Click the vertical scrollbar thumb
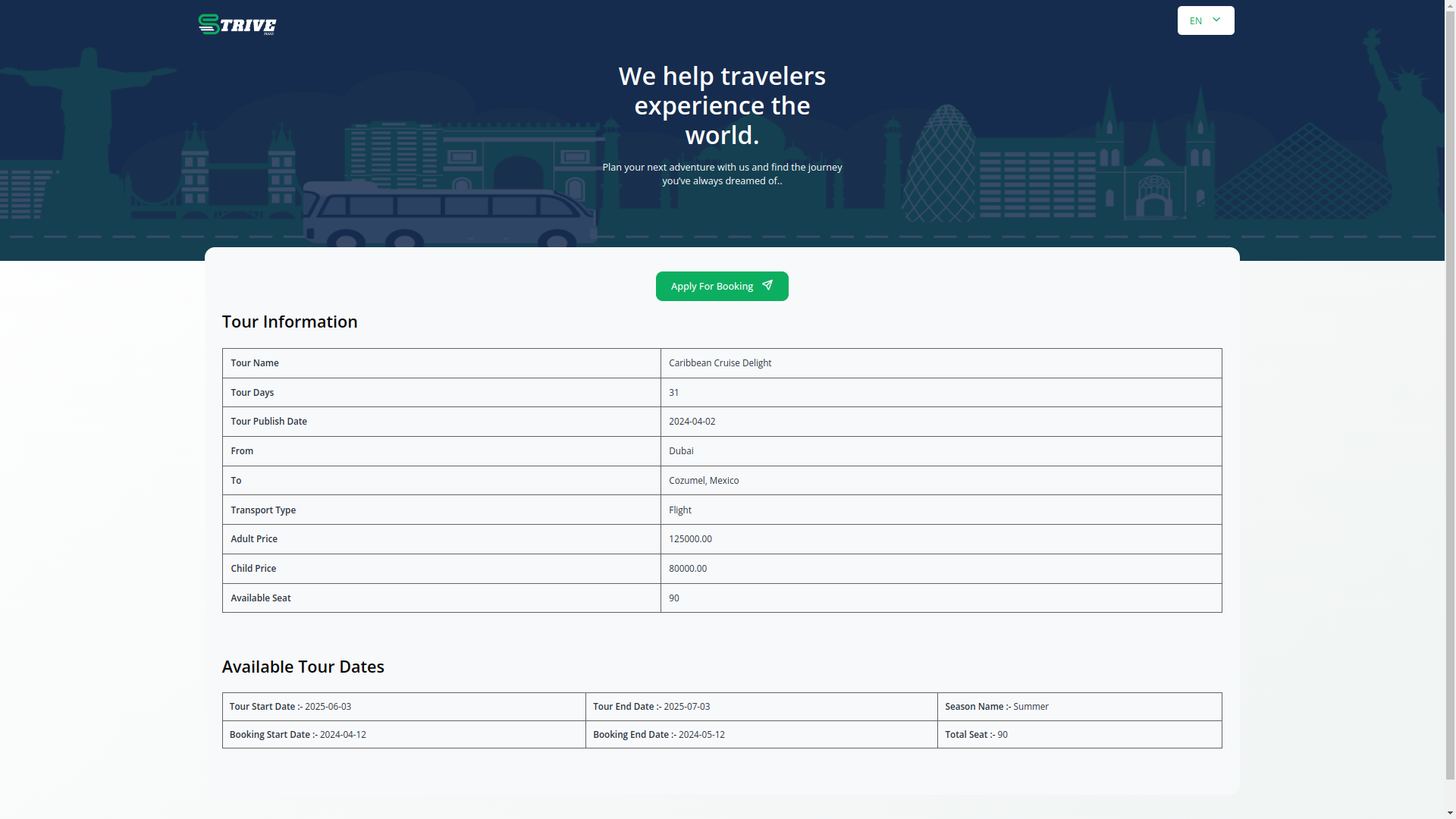 click(1450, 394)
